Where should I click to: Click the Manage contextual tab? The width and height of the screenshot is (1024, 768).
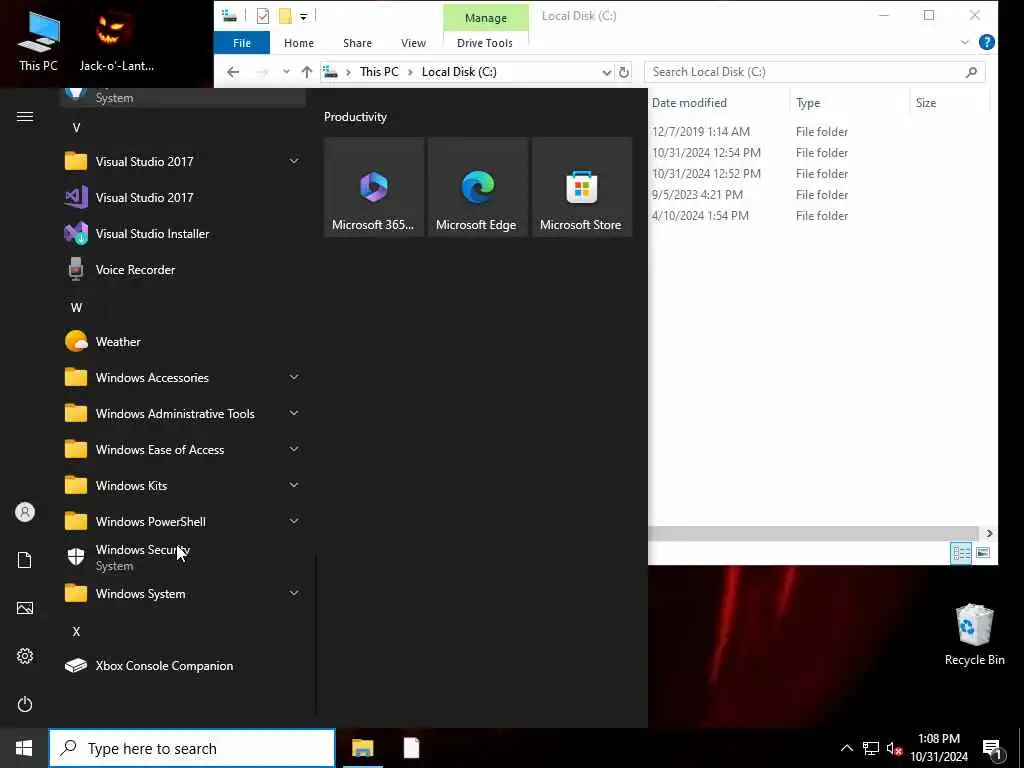(x=486, y=18)
